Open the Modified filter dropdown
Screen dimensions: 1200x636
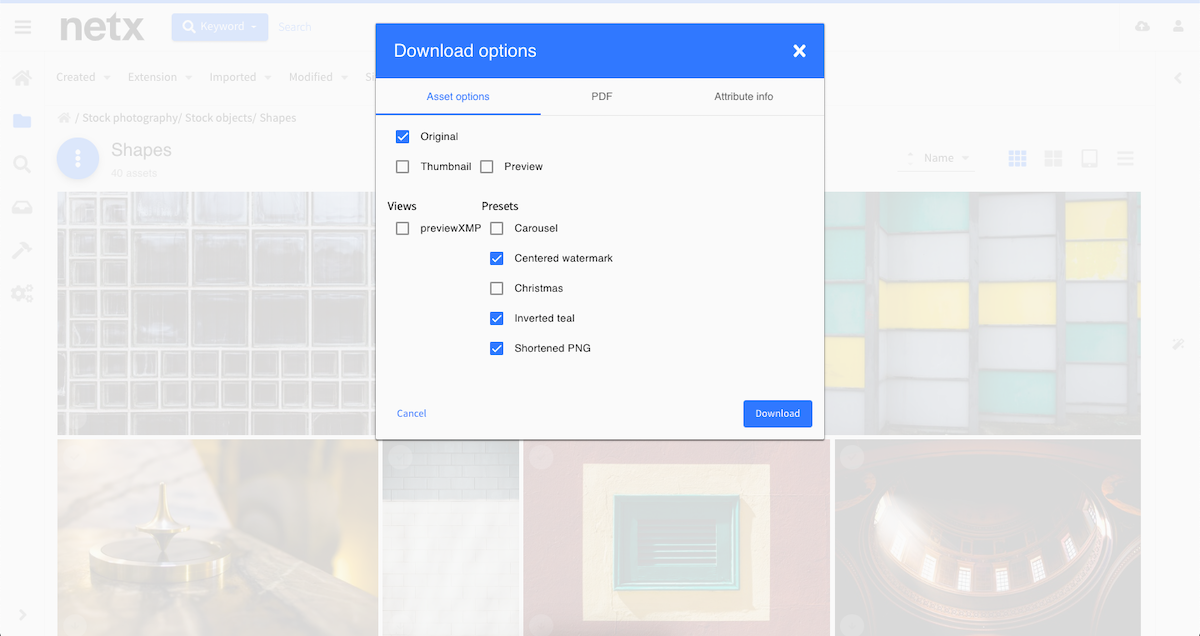click(x=317, y=77)
